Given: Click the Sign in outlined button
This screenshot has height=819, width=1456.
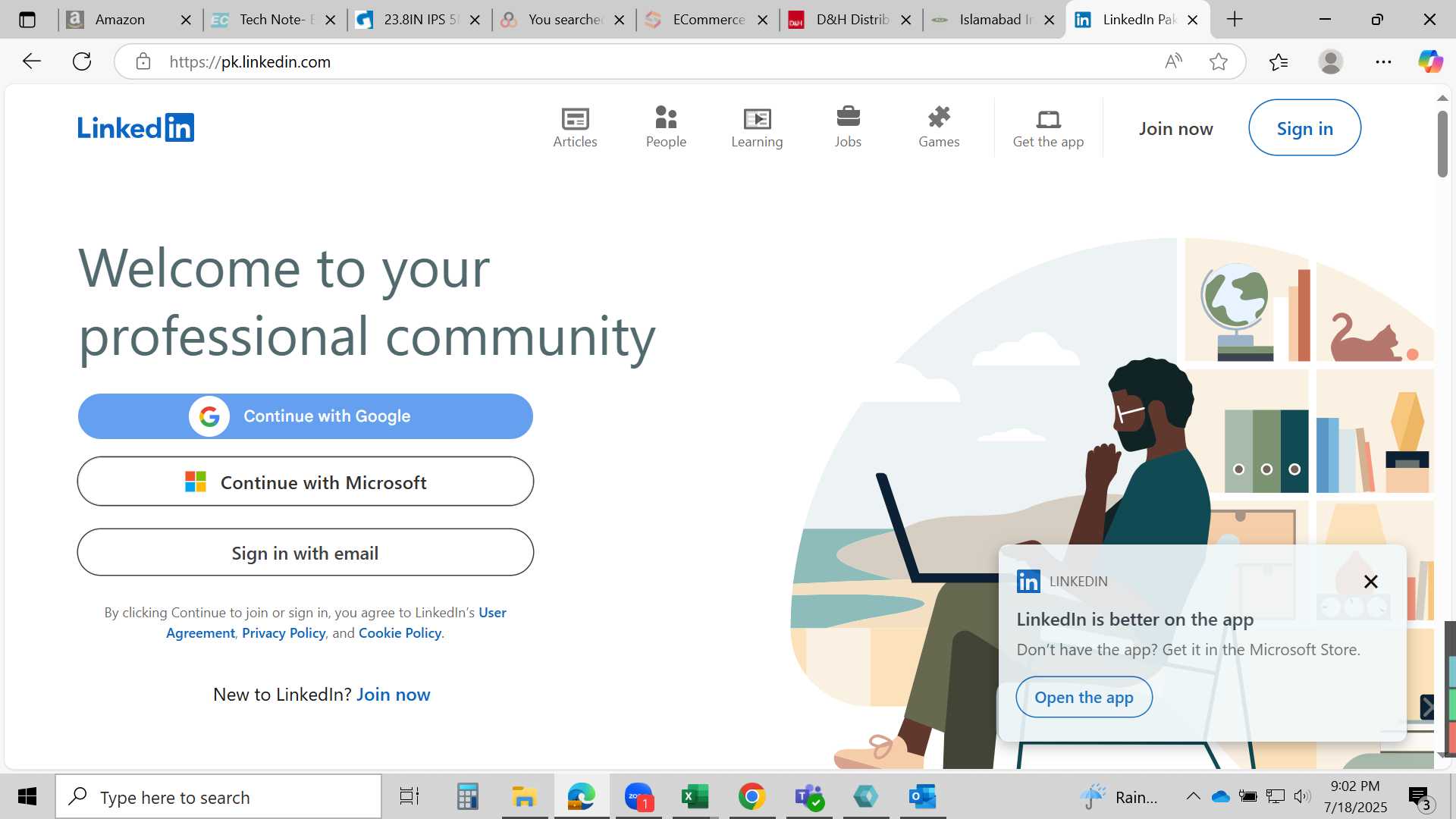Looking at the screenshot, I should pos(1304,128).
